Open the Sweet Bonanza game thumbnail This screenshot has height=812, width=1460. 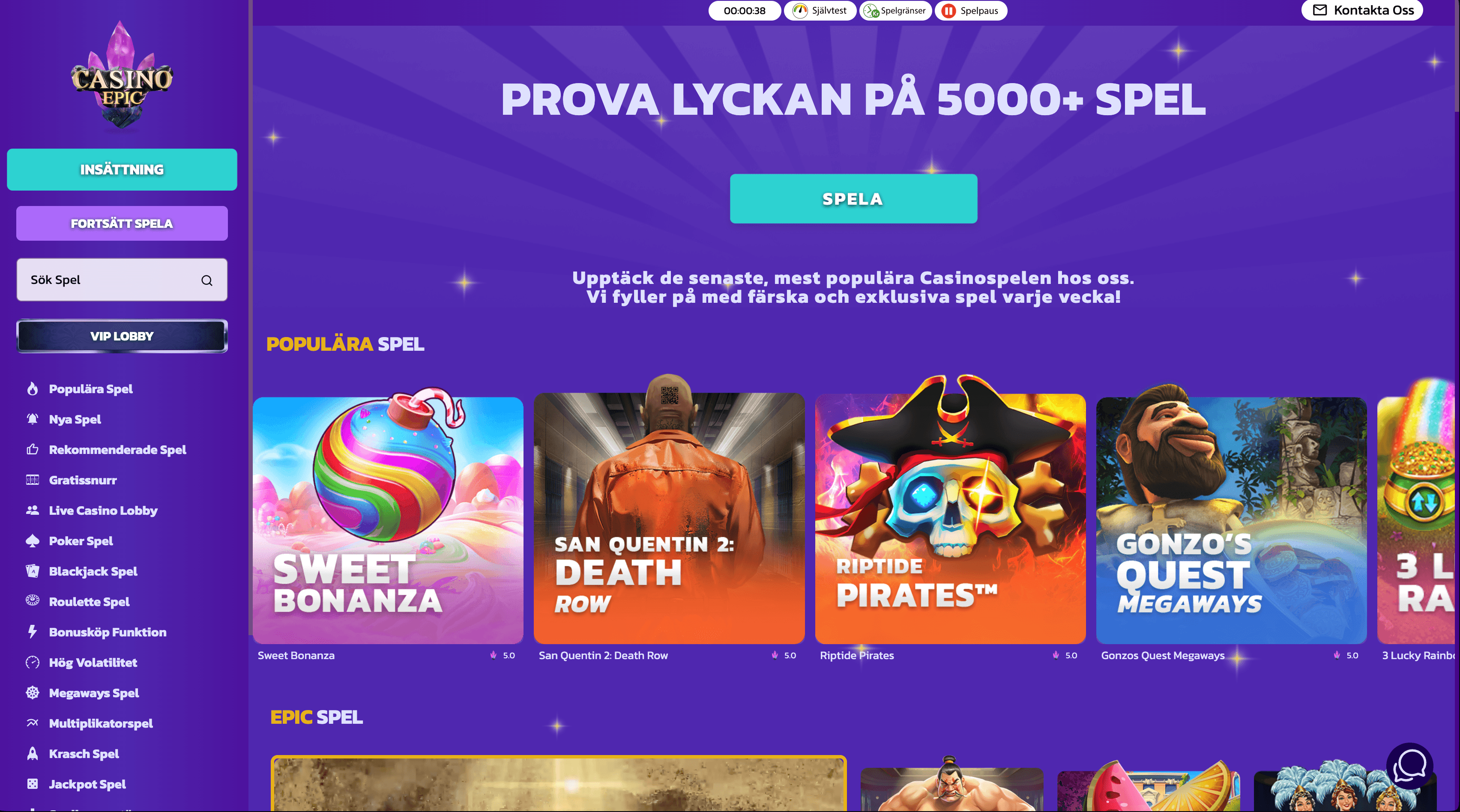tap(388, 519)
